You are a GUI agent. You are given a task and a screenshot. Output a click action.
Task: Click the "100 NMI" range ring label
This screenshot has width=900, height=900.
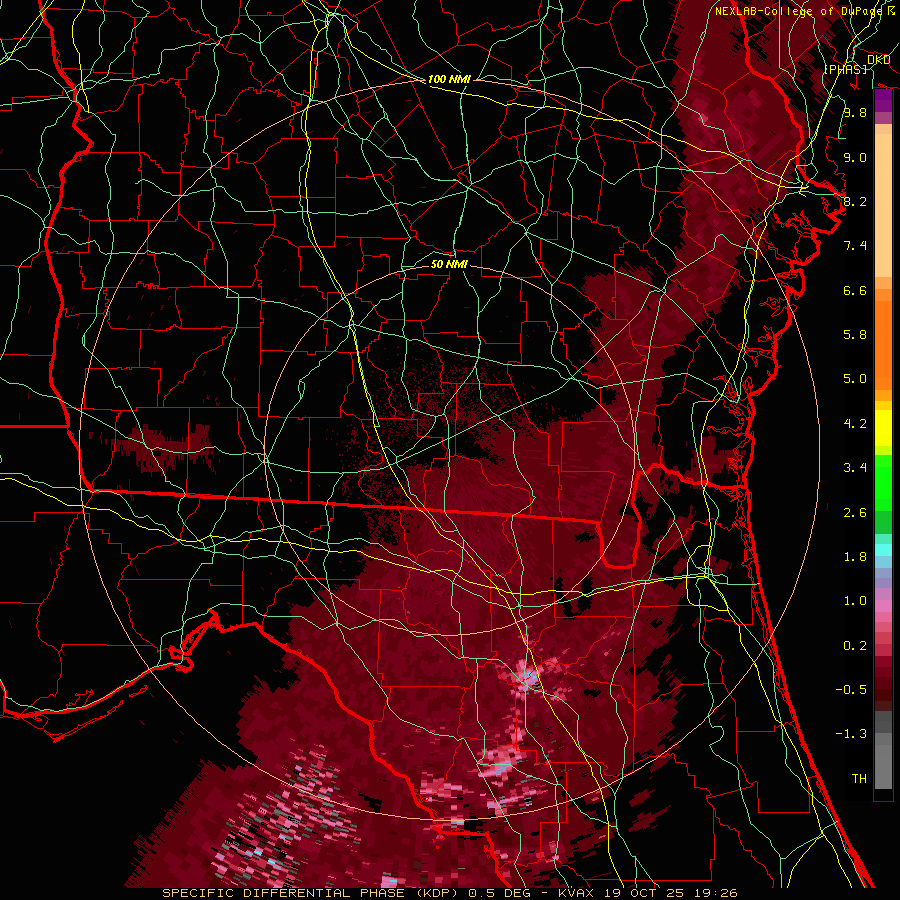[449, 79]
